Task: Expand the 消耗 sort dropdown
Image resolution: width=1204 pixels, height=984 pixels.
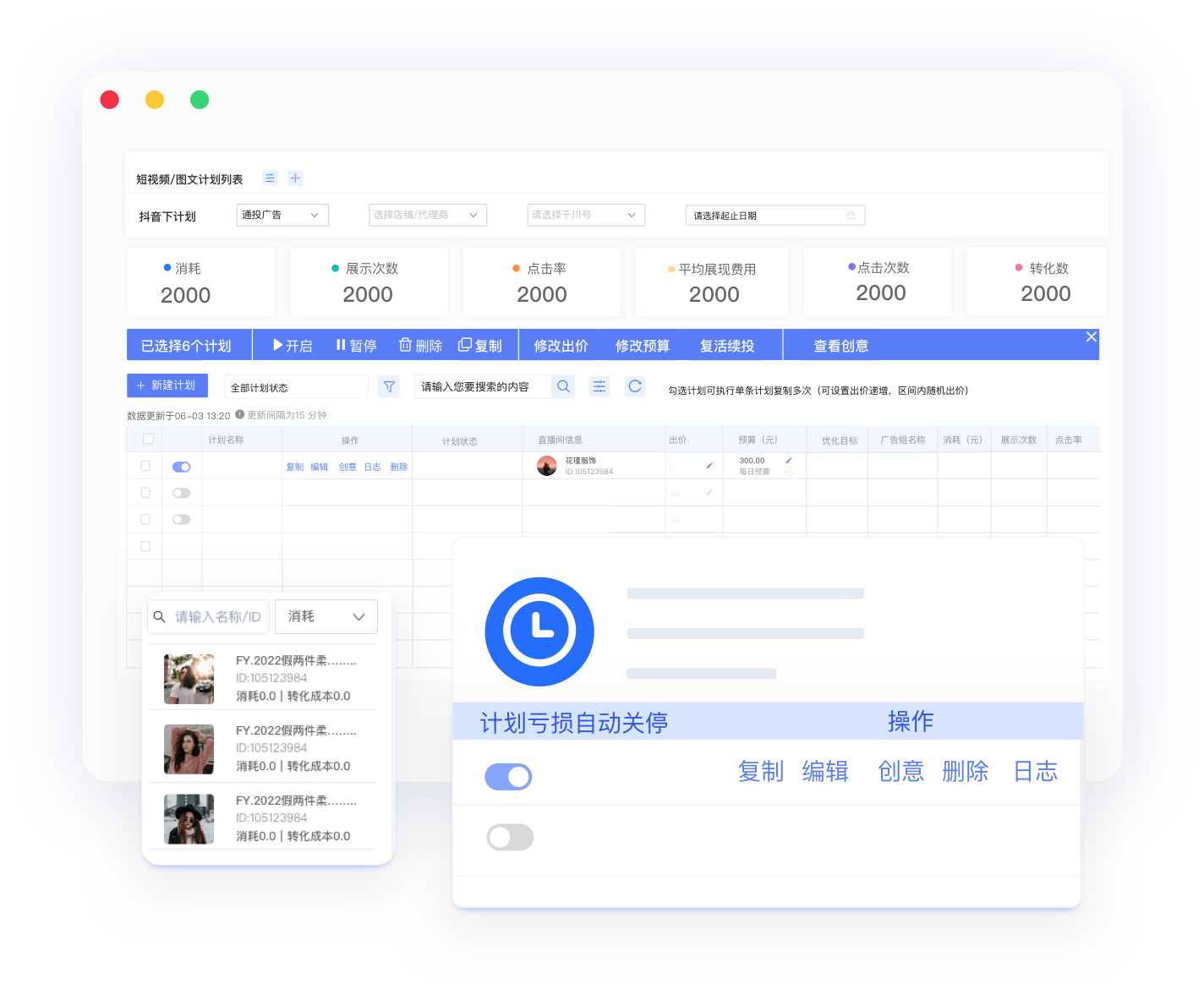Action: [326, 616]
